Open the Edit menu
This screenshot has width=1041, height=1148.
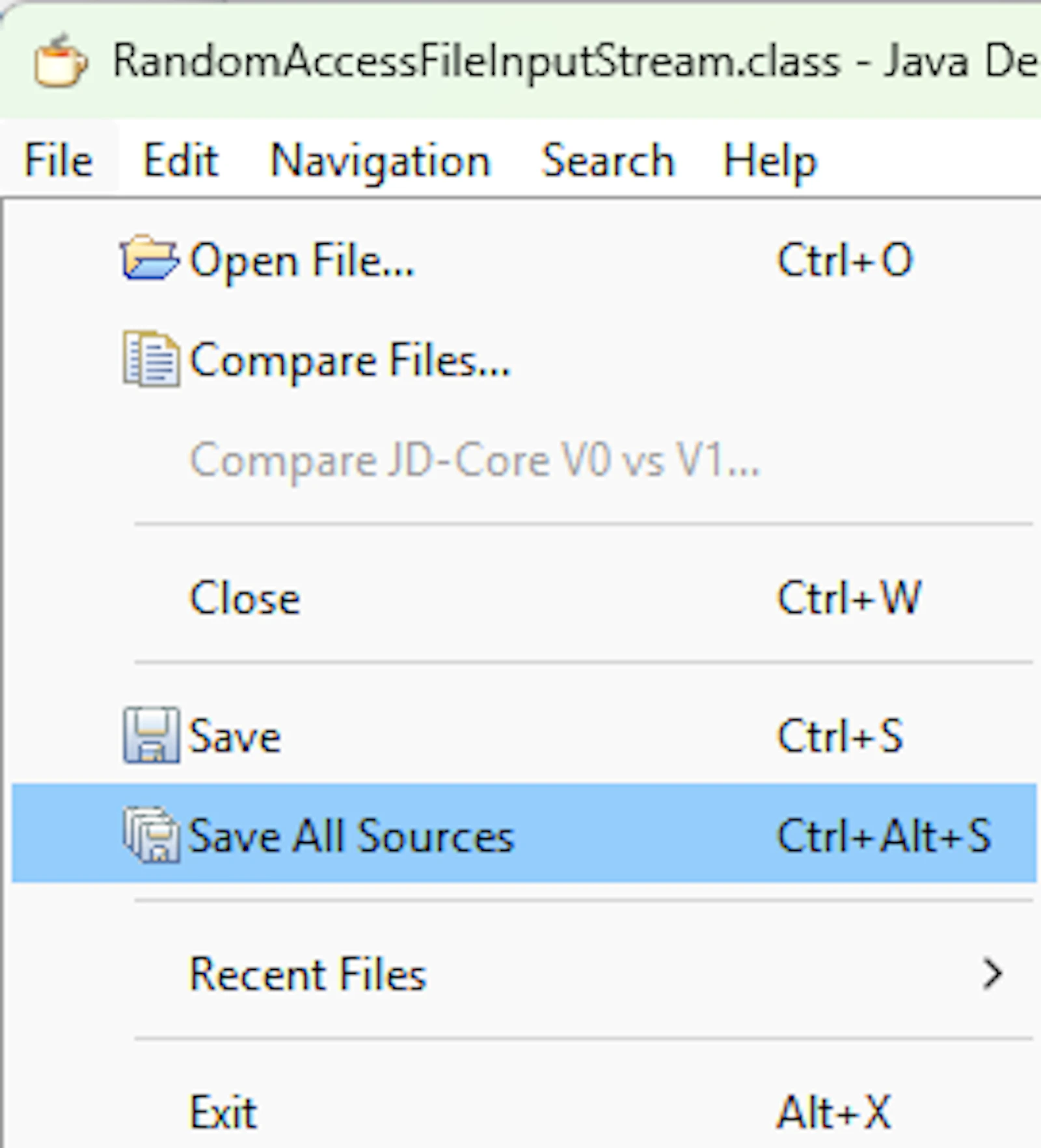click(180, 160)
